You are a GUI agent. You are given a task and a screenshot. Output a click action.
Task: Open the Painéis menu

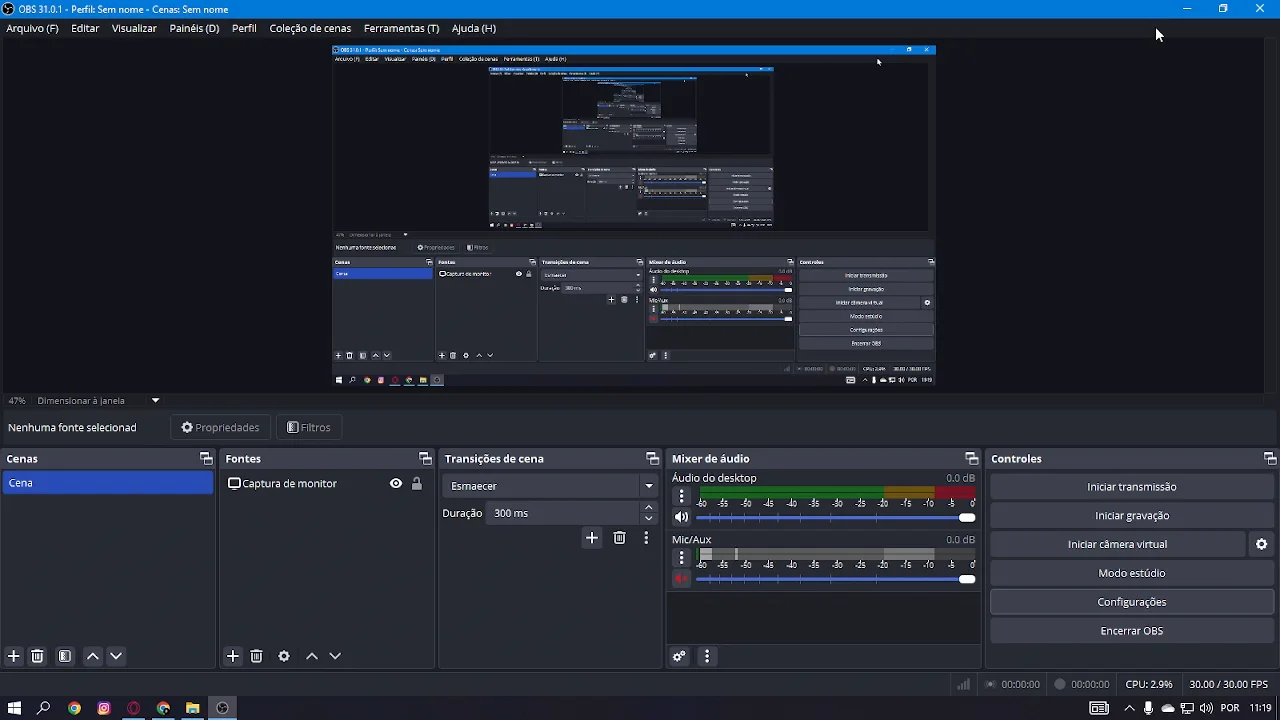pyautogui.click(x=194, y=28)
